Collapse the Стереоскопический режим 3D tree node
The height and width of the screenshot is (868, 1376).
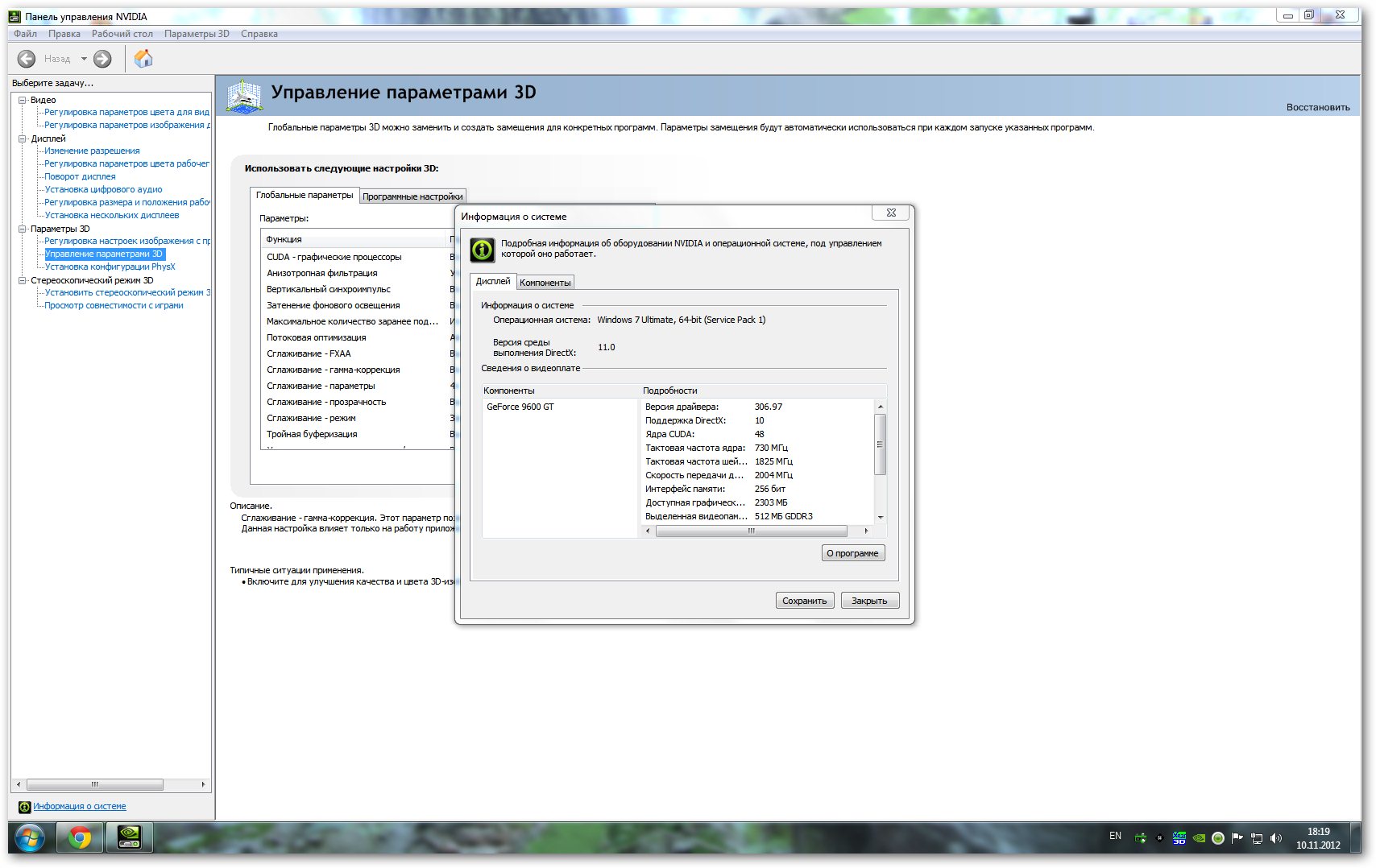click(x=23, y=280)
